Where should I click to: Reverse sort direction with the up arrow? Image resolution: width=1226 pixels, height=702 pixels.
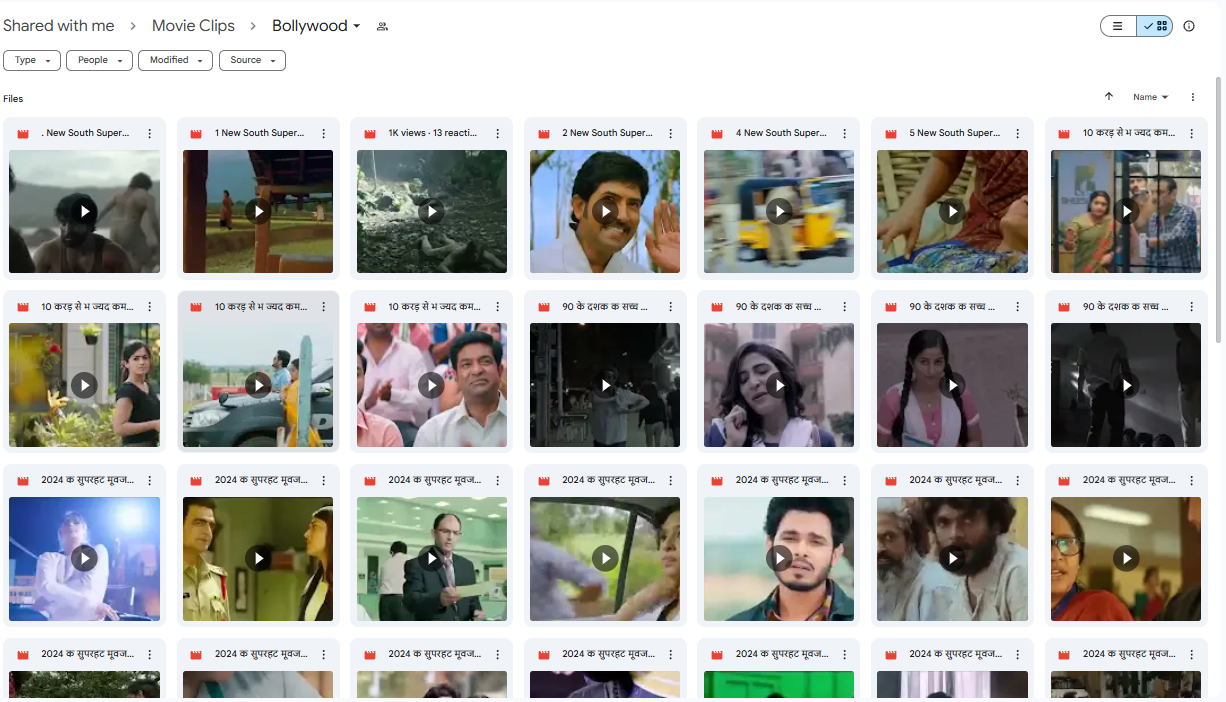coord(1108,97)
